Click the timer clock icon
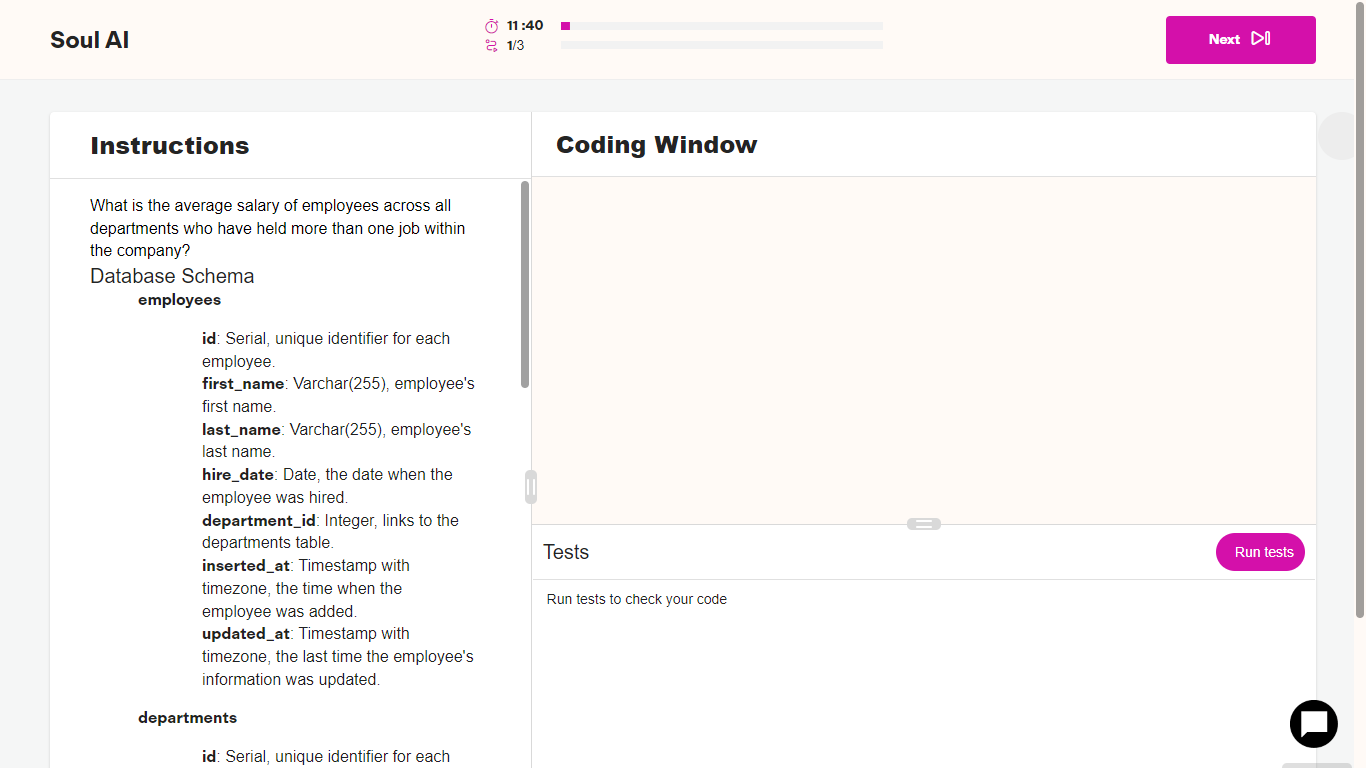This screenshot has width=1366, height=768. [491, 26]
